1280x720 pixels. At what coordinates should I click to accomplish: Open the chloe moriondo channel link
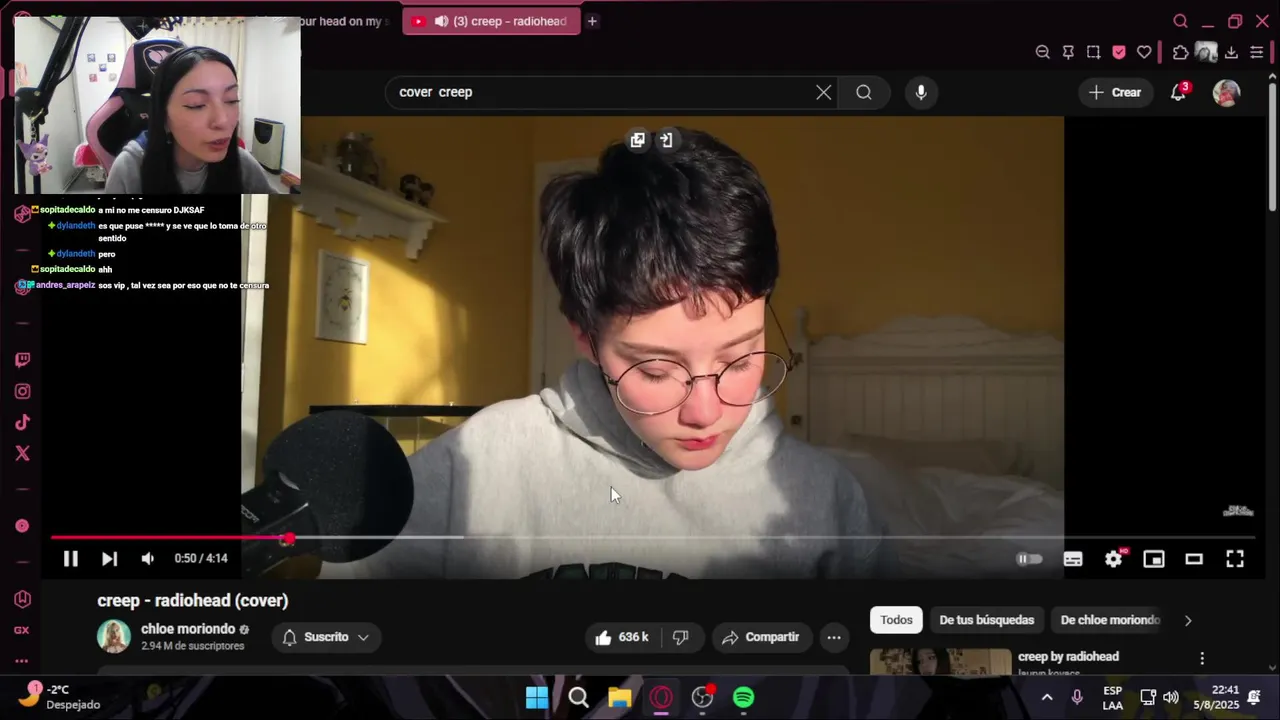coord(188,629)
